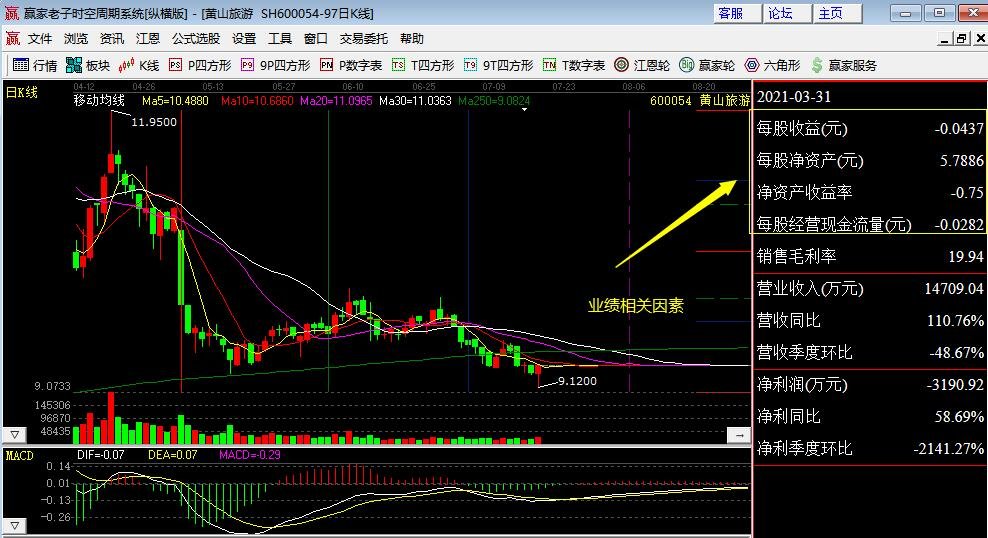Open 赢家服务 dollar-sign service icon
The image size is (988, 538).
coord(844,65)
